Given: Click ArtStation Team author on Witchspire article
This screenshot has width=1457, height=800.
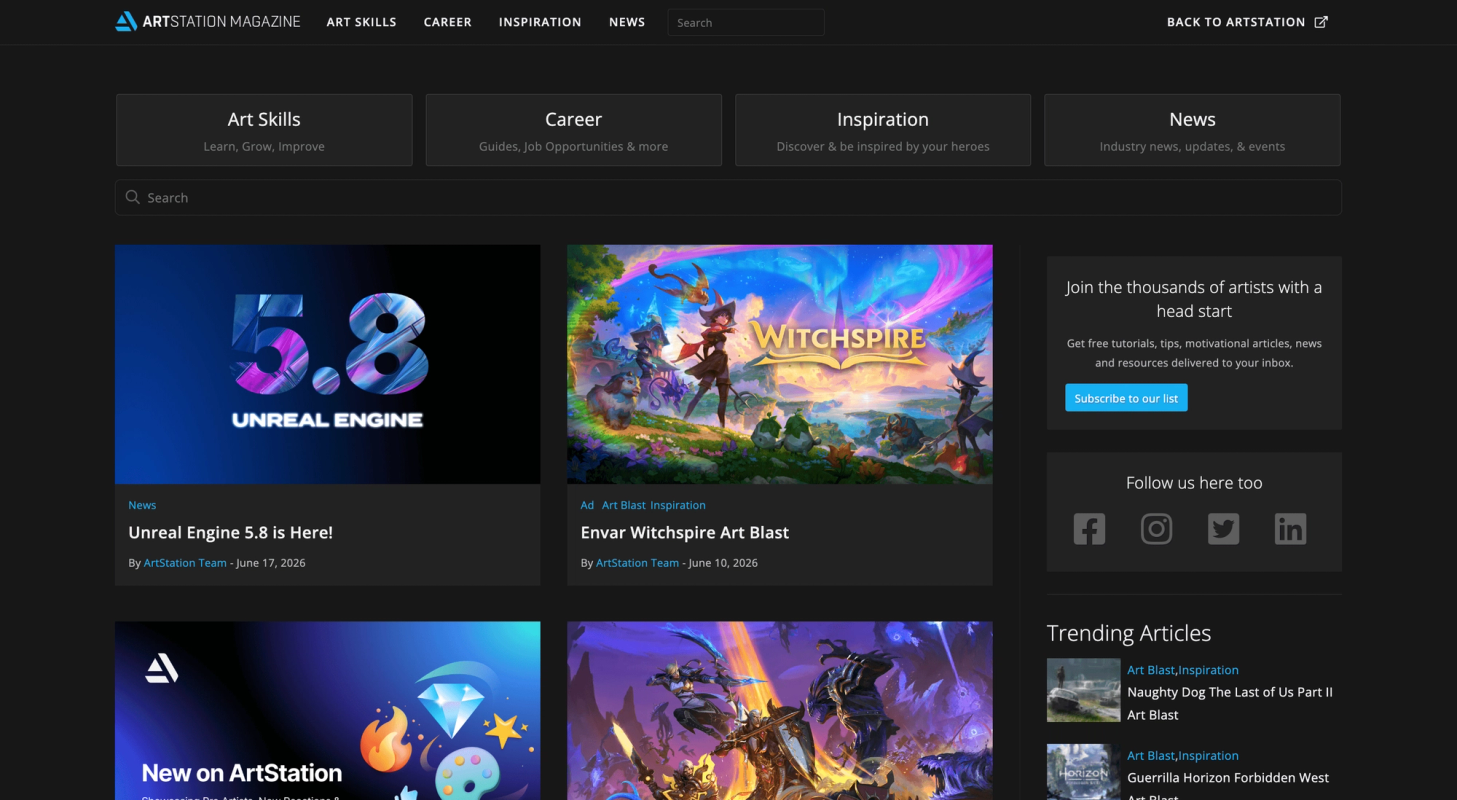Looking at the screenshot, I should tap(637, 563).
